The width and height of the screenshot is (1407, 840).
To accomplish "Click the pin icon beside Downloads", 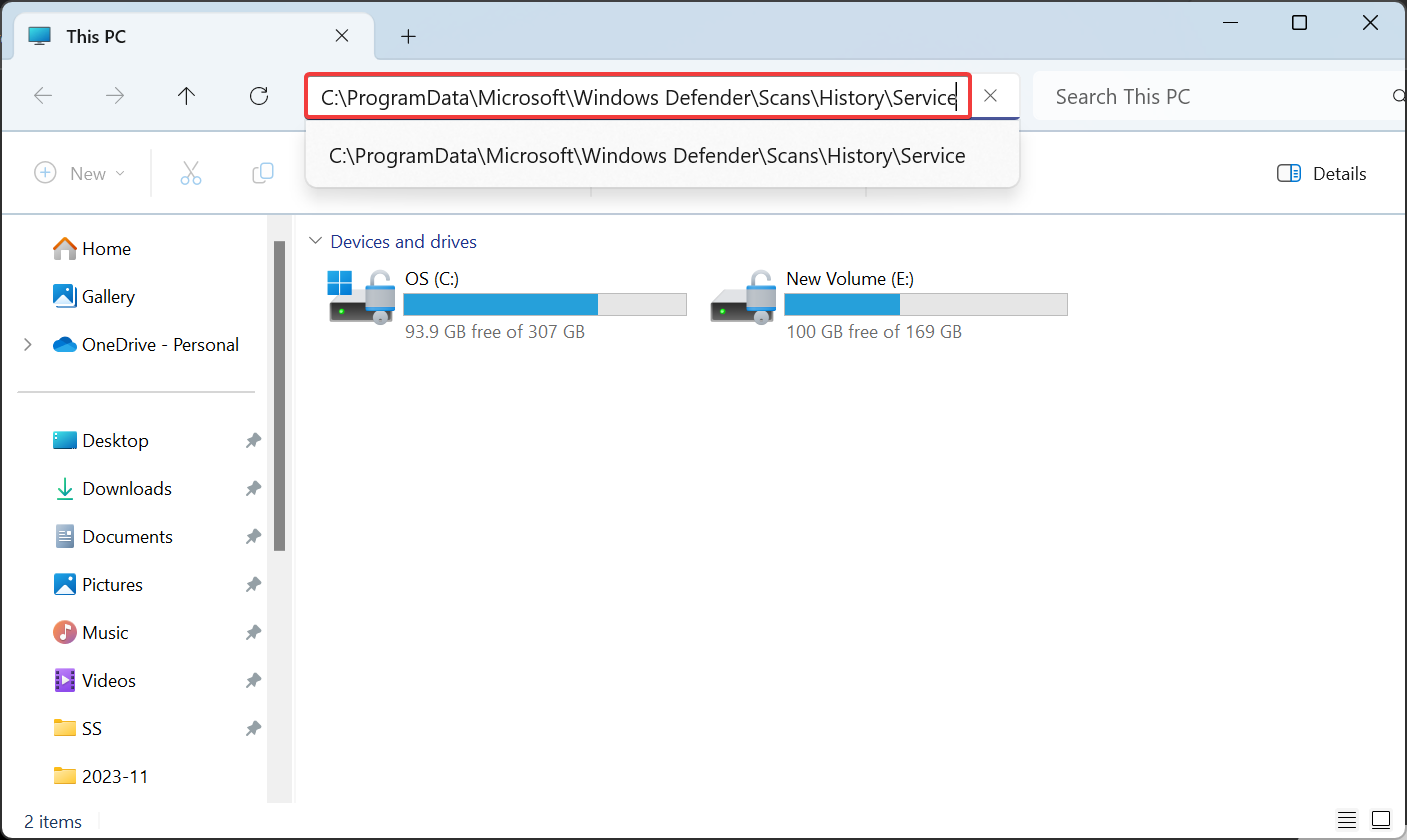I will [254, 488].
